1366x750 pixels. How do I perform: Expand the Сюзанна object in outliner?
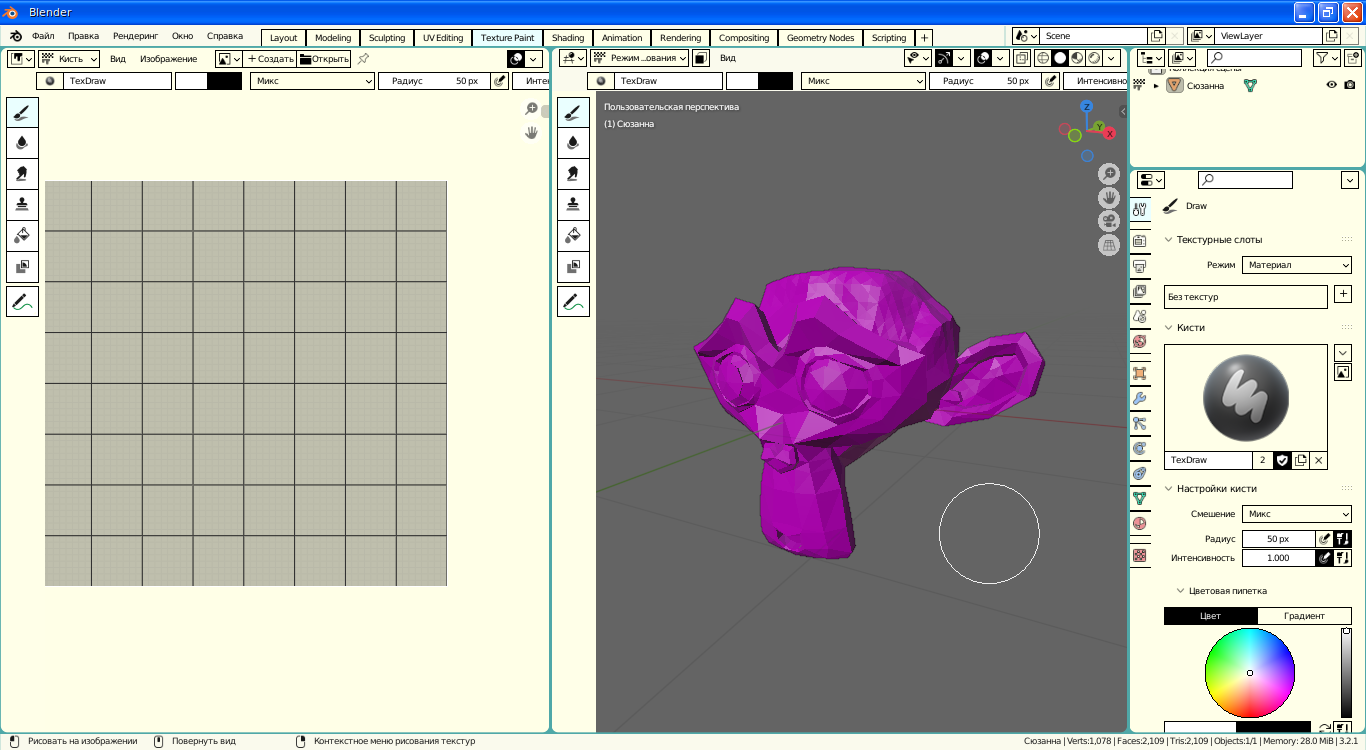tap(1156, 86)
